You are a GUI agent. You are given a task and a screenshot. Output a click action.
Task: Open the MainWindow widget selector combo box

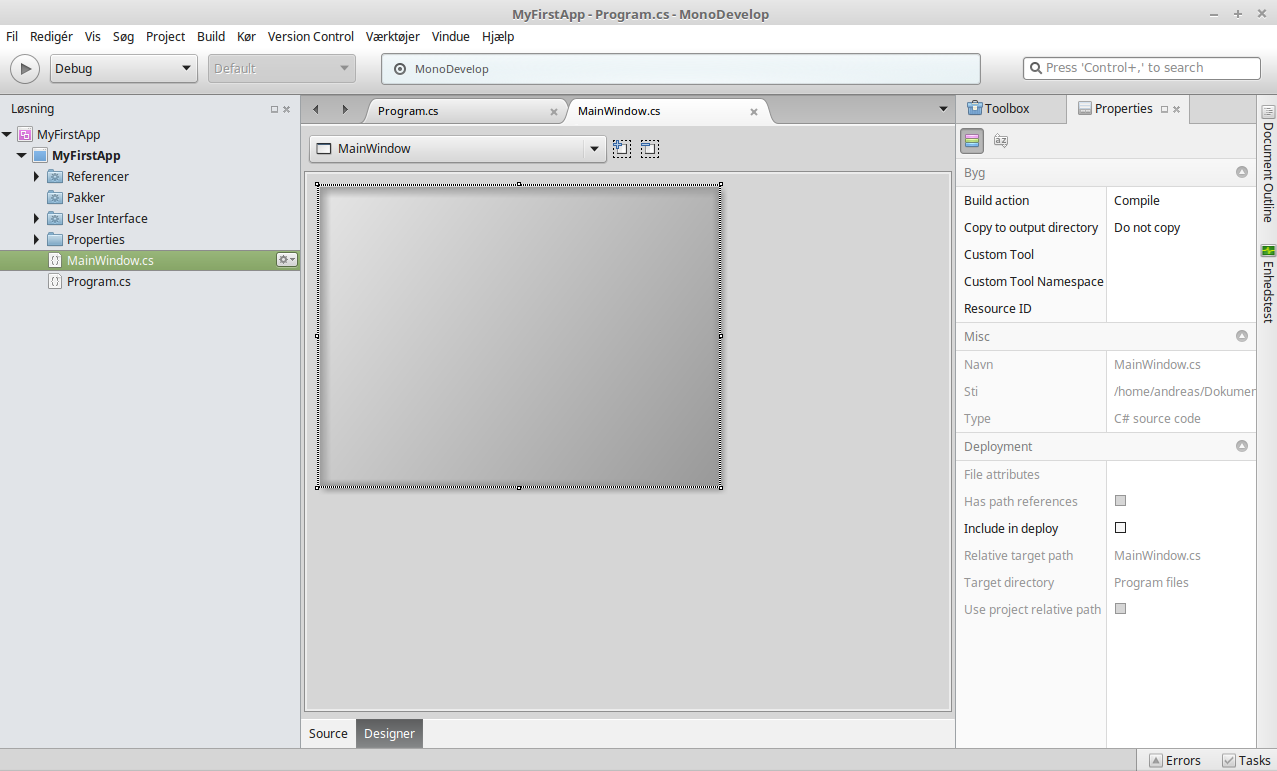coord(458,149)
